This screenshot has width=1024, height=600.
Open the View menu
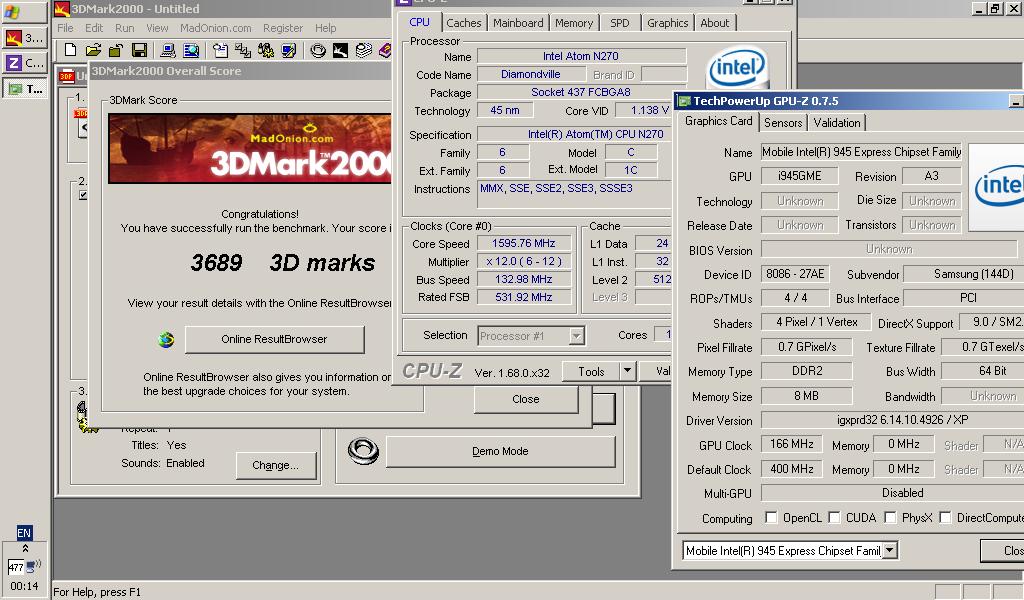click(157, 28)
